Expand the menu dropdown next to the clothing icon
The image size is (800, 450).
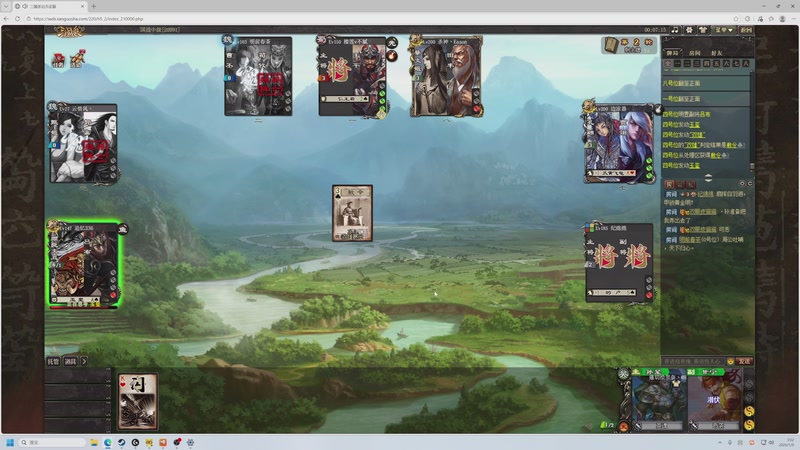(x=723, y=30)
